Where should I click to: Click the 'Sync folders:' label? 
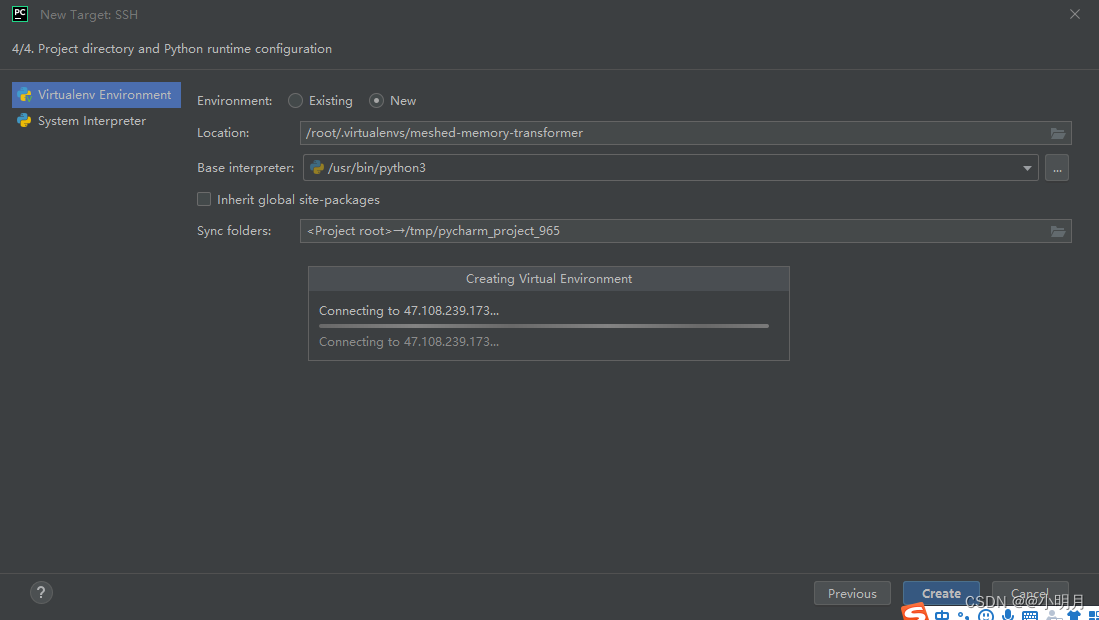click(x=234, y=231)
